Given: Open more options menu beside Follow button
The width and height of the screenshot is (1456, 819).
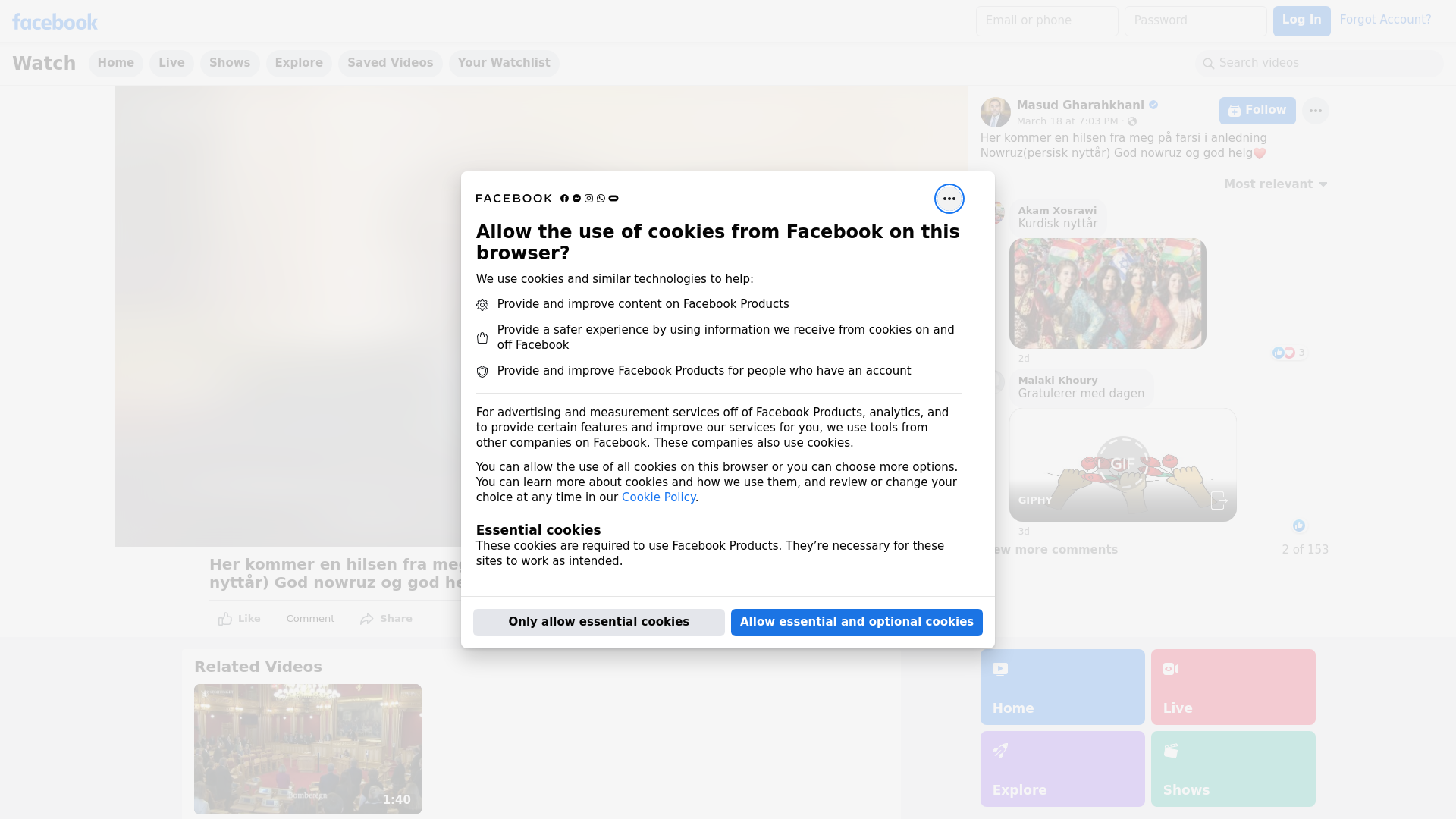Looking at the screenshot, I should tap(1315, 111).
